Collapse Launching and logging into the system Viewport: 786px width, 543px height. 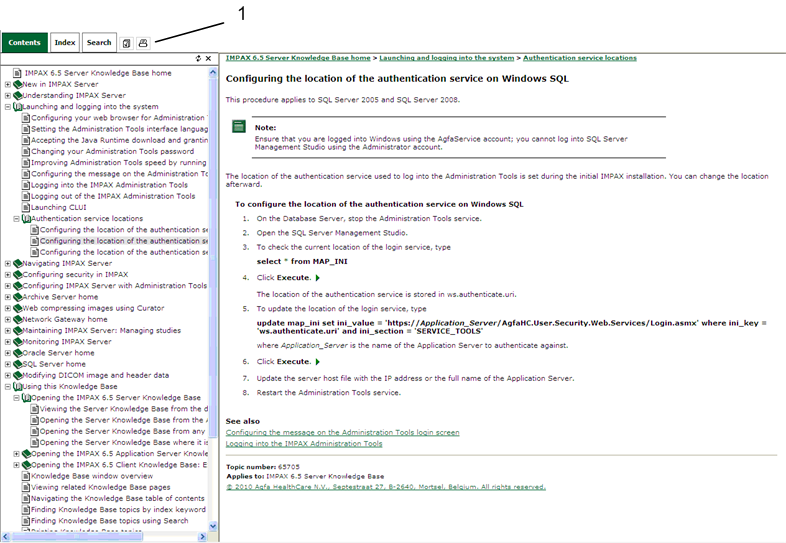tap(8, 107)
